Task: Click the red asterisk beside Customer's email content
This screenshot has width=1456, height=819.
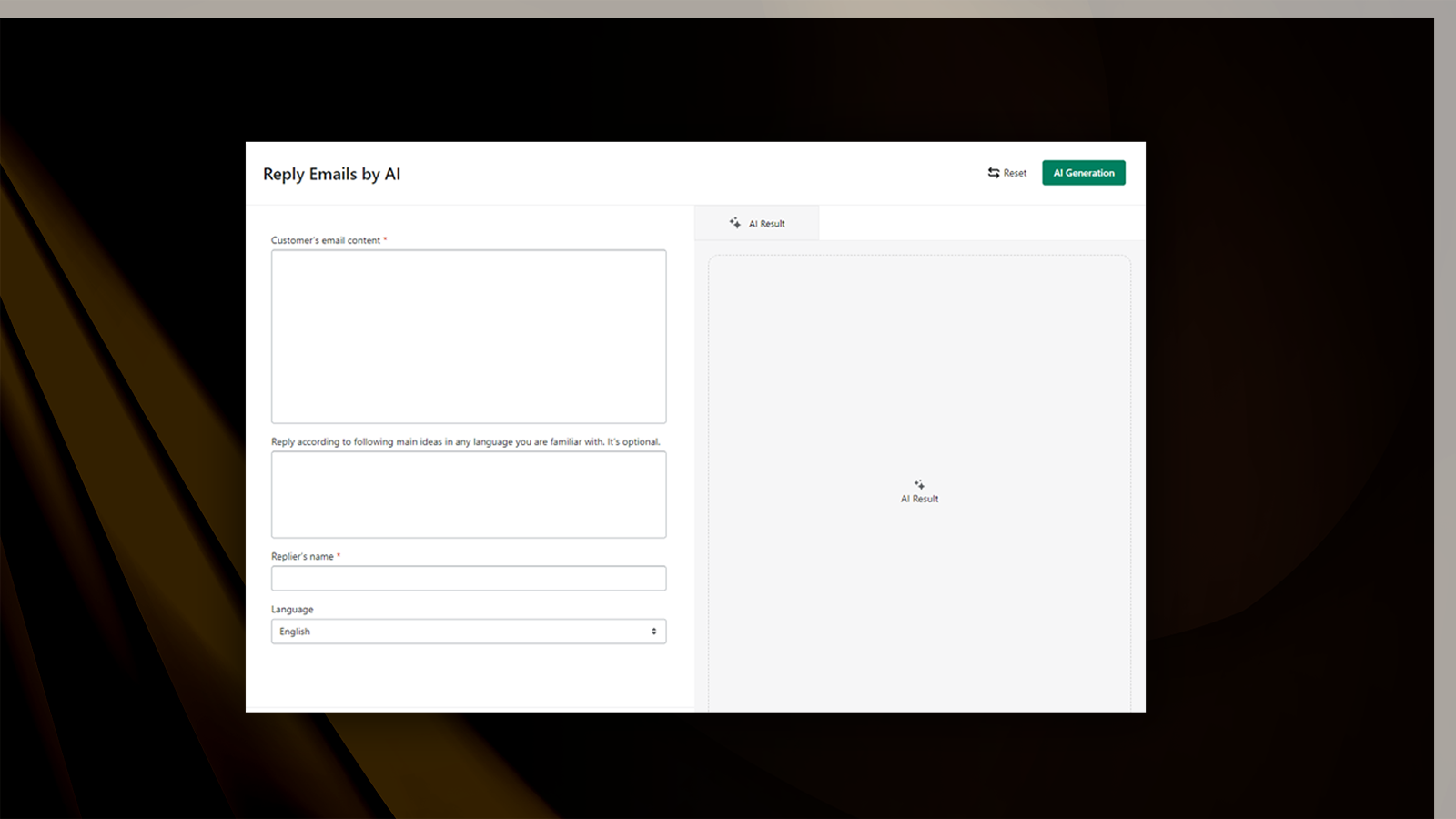Action: [385, 239]
